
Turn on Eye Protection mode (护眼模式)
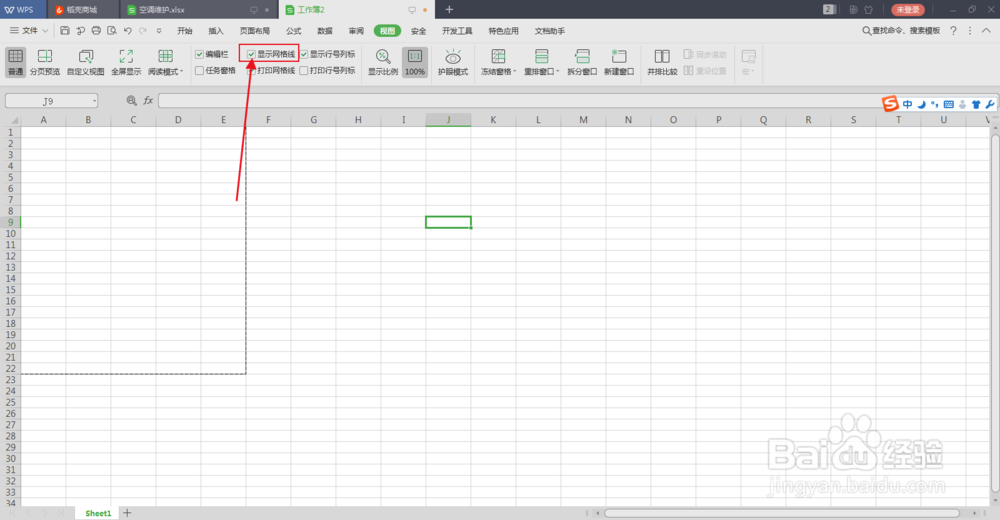pyautogui.click(x=453, y=62)
